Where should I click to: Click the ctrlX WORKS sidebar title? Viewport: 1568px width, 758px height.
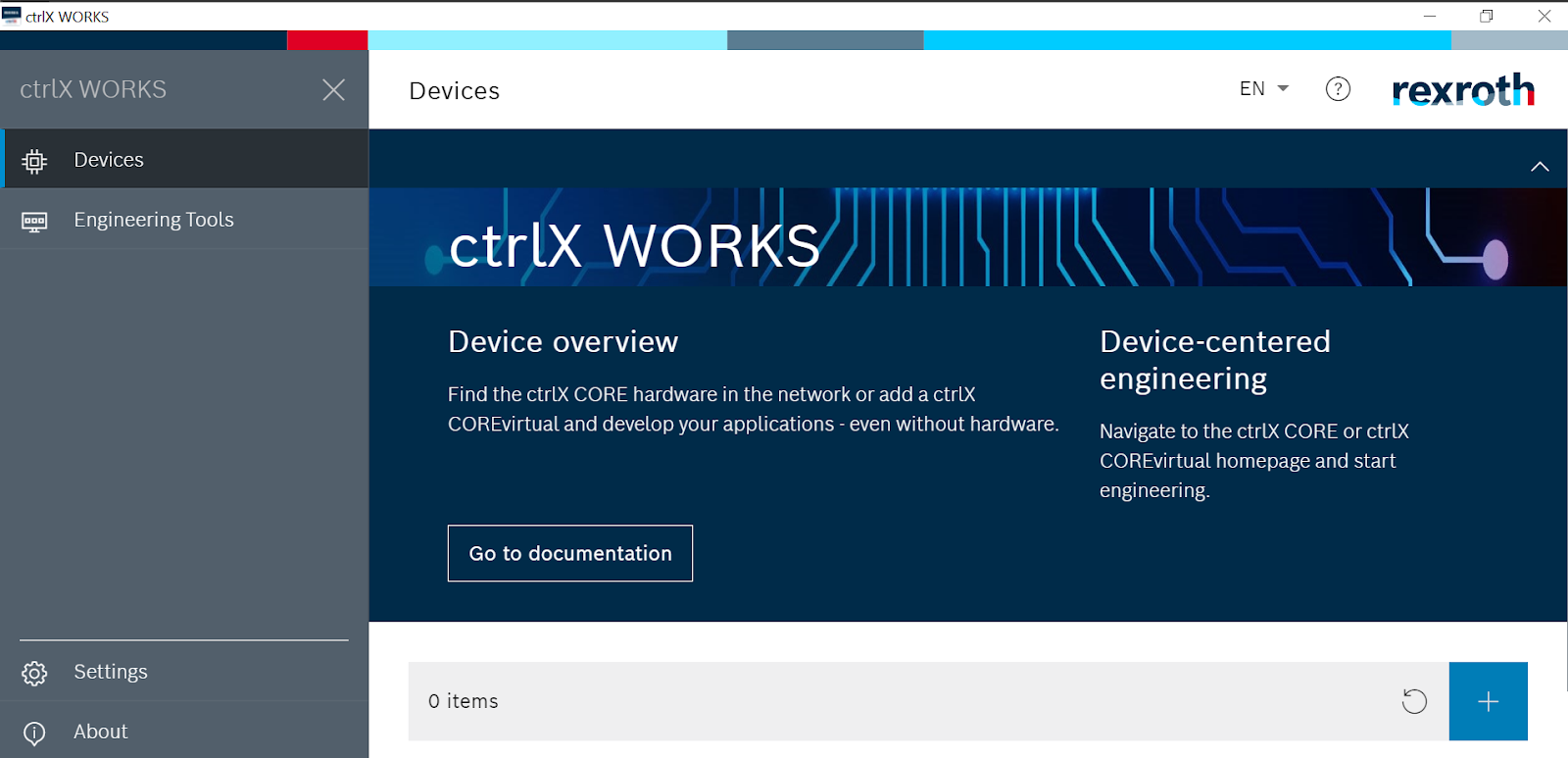click(x=93, y=89)
